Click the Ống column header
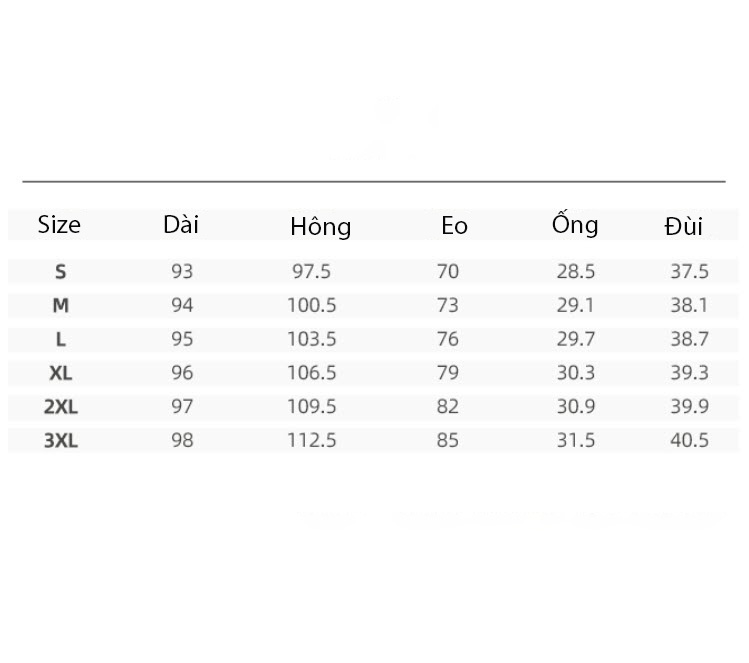The image size is (749, 663). tap(575, 224)
